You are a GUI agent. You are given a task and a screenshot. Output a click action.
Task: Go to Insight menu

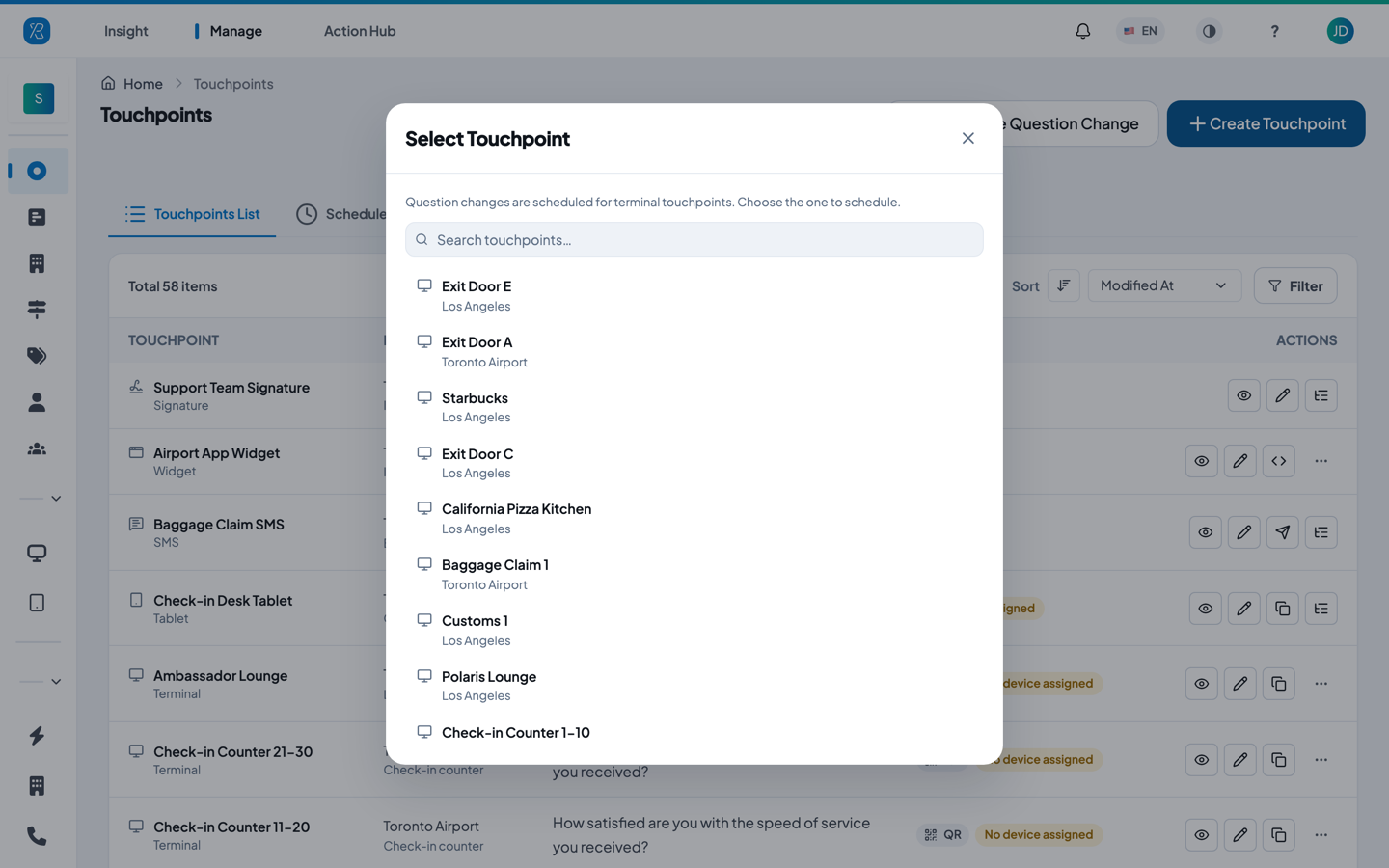pos(126,31)
